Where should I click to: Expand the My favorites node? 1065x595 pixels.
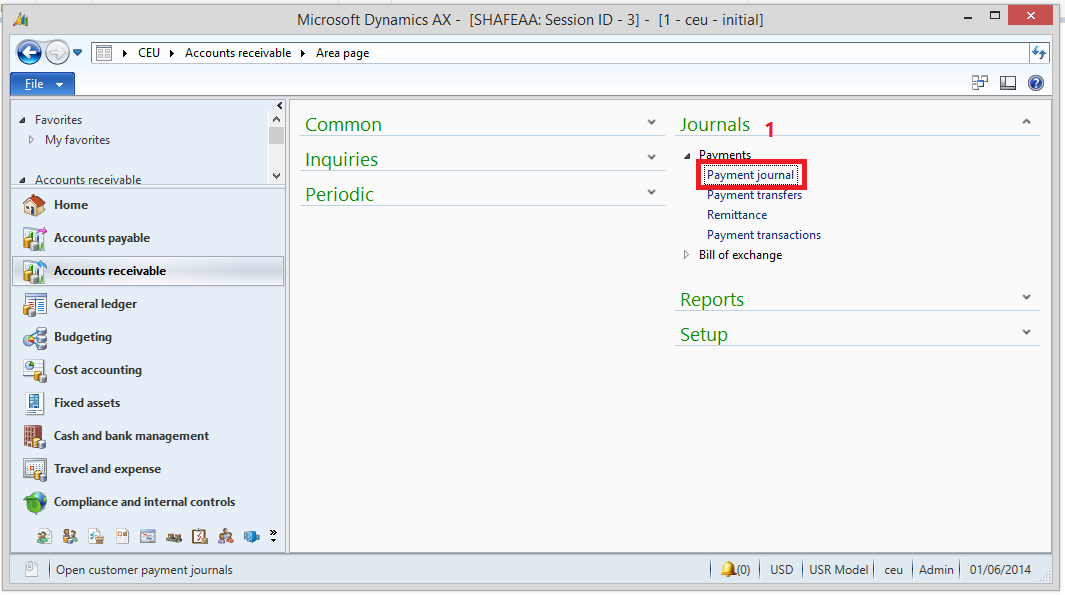pyautogui.click(x=31, y=140)
